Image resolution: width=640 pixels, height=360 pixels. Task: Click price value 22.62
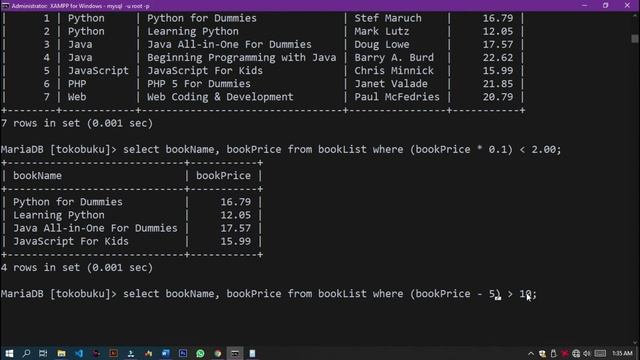498,58
